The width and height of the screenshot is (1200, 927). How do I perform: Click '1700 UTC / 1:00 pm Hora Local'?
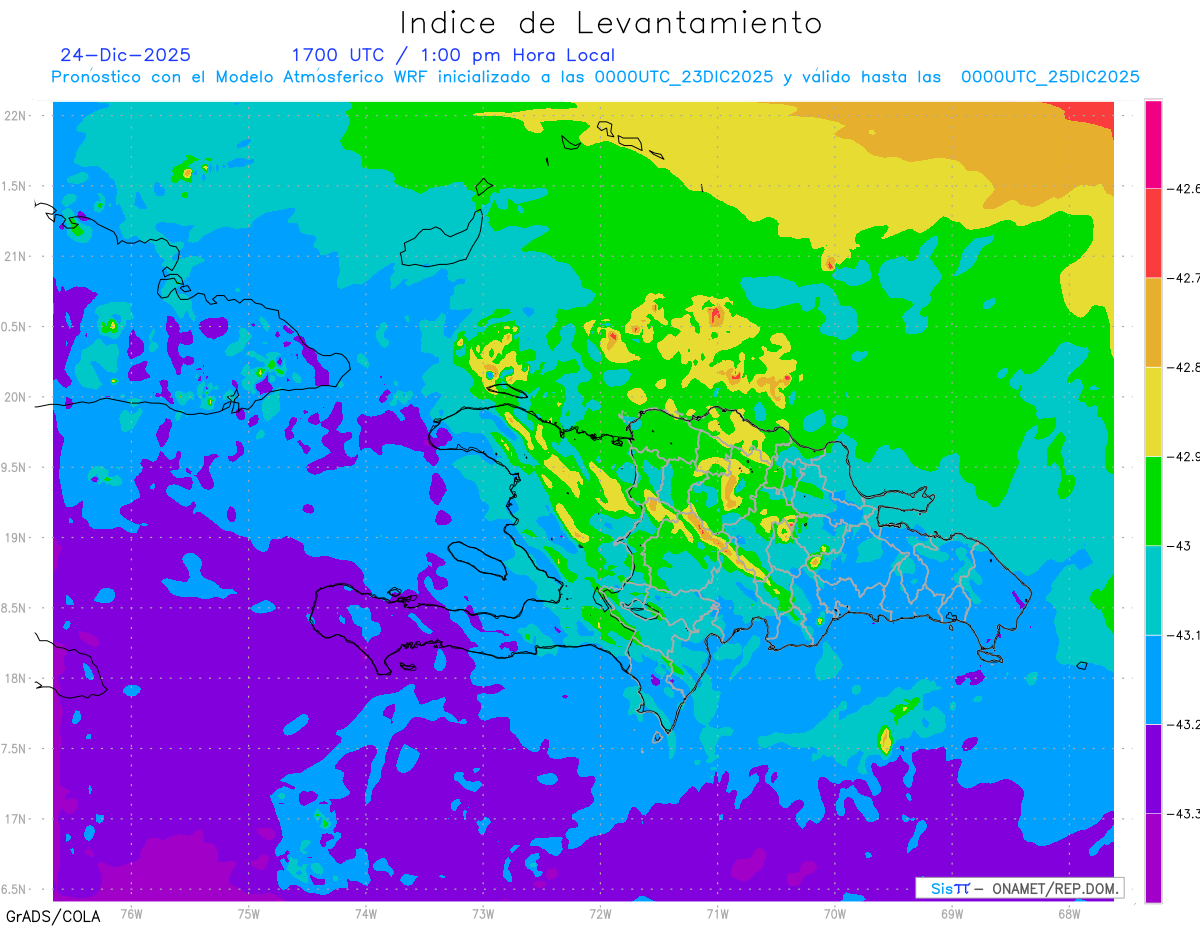point(453,55)
